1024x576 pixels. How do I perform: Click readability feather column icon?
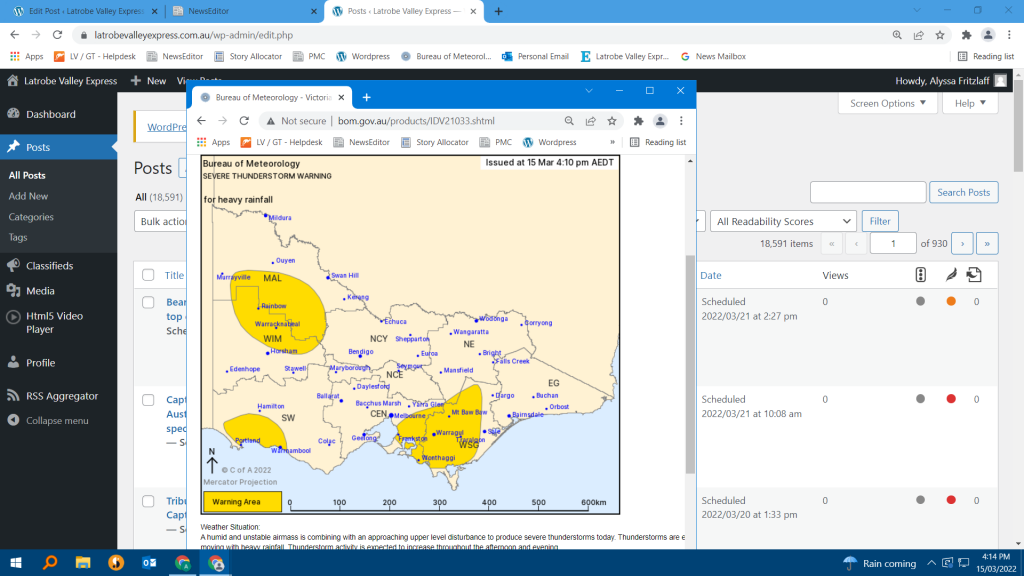951,275
